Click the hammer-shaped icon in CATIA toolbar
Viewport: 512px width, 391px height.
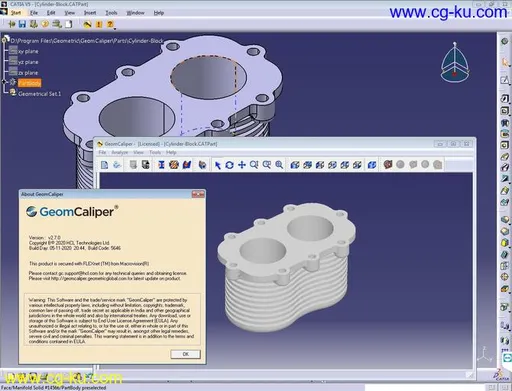87,24
